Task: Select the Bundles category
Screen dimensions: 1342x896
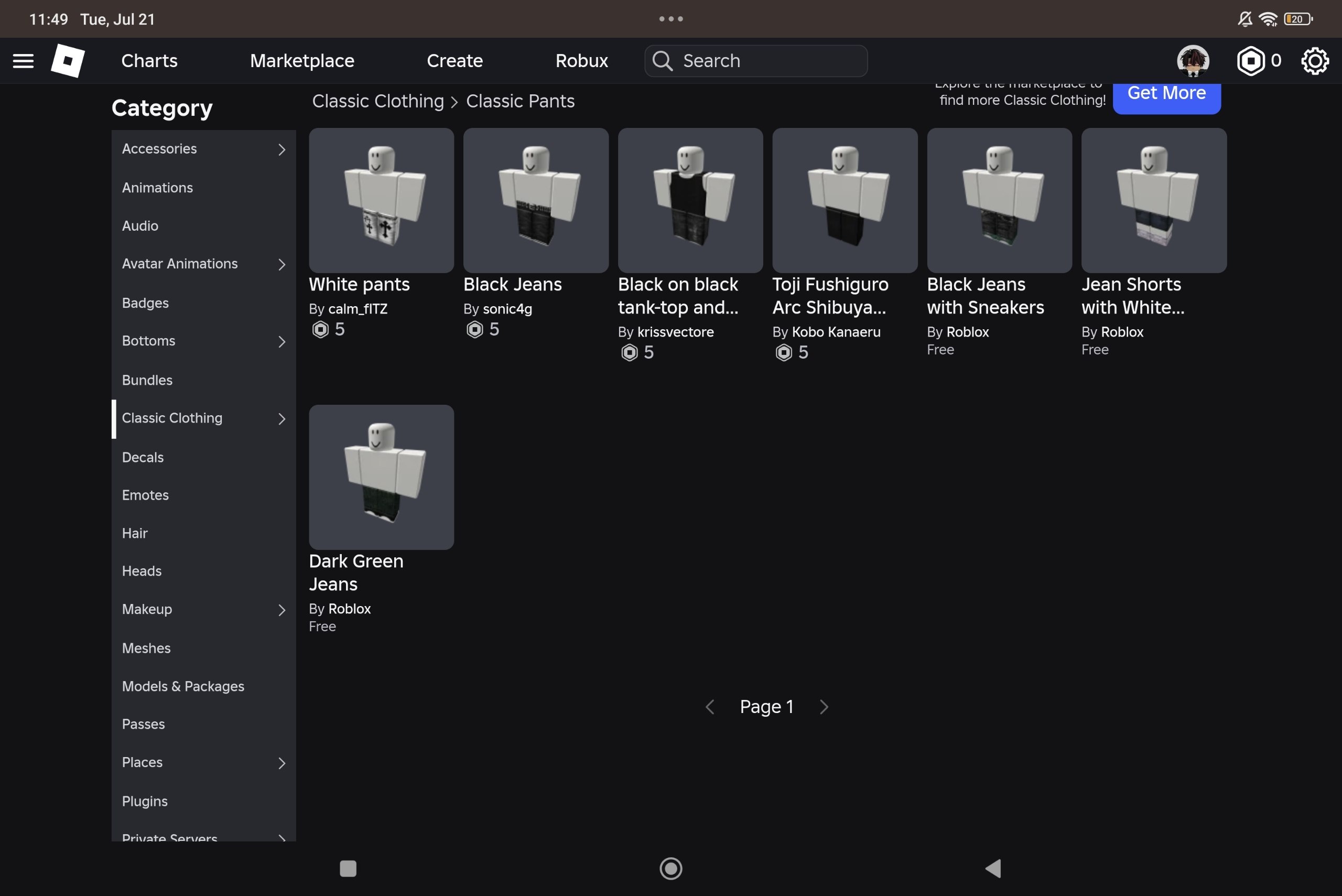Action: pos(203,380)
